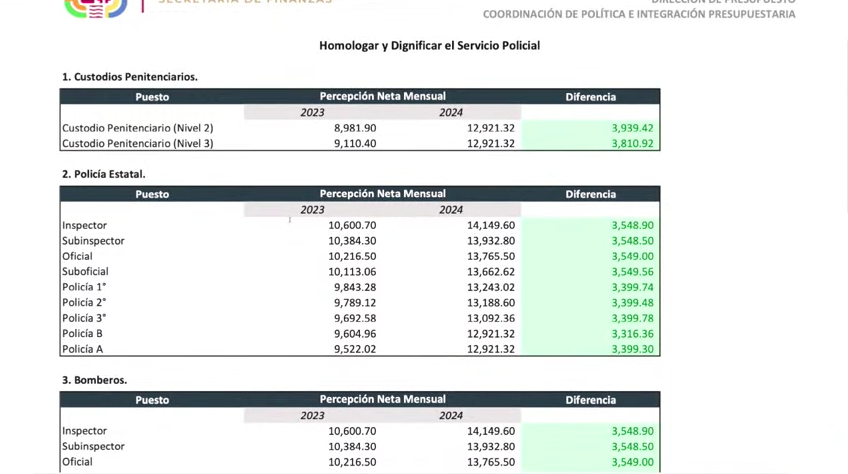Click the "Homologar y Dignificar el Servicio Policial" title
This screenshot has width=848, height=474.
(429, 46)
